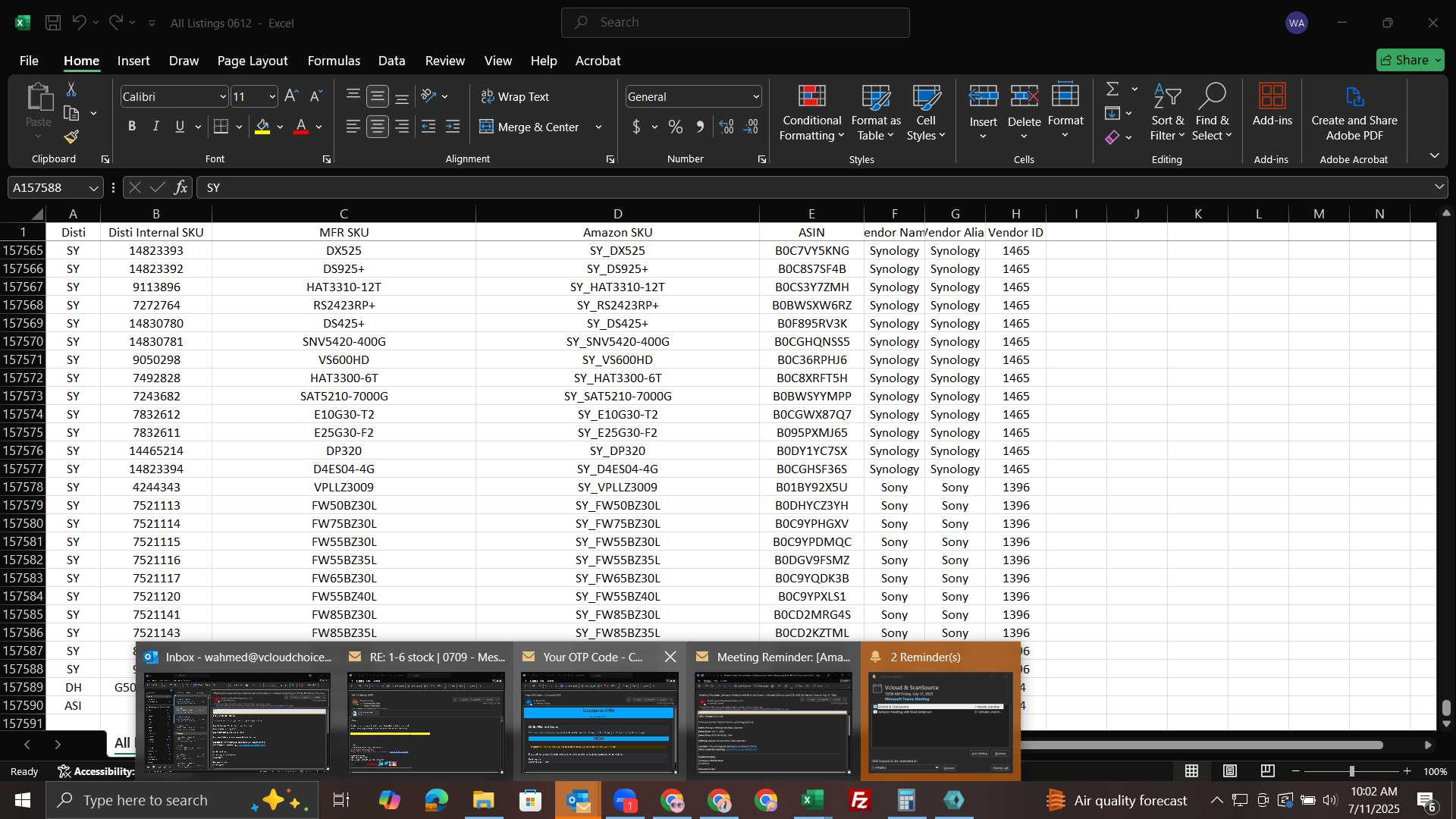Switch to the Insert tab
Image resolution: width=1456 pixels, height=819 pixels.
pos(133,61)
